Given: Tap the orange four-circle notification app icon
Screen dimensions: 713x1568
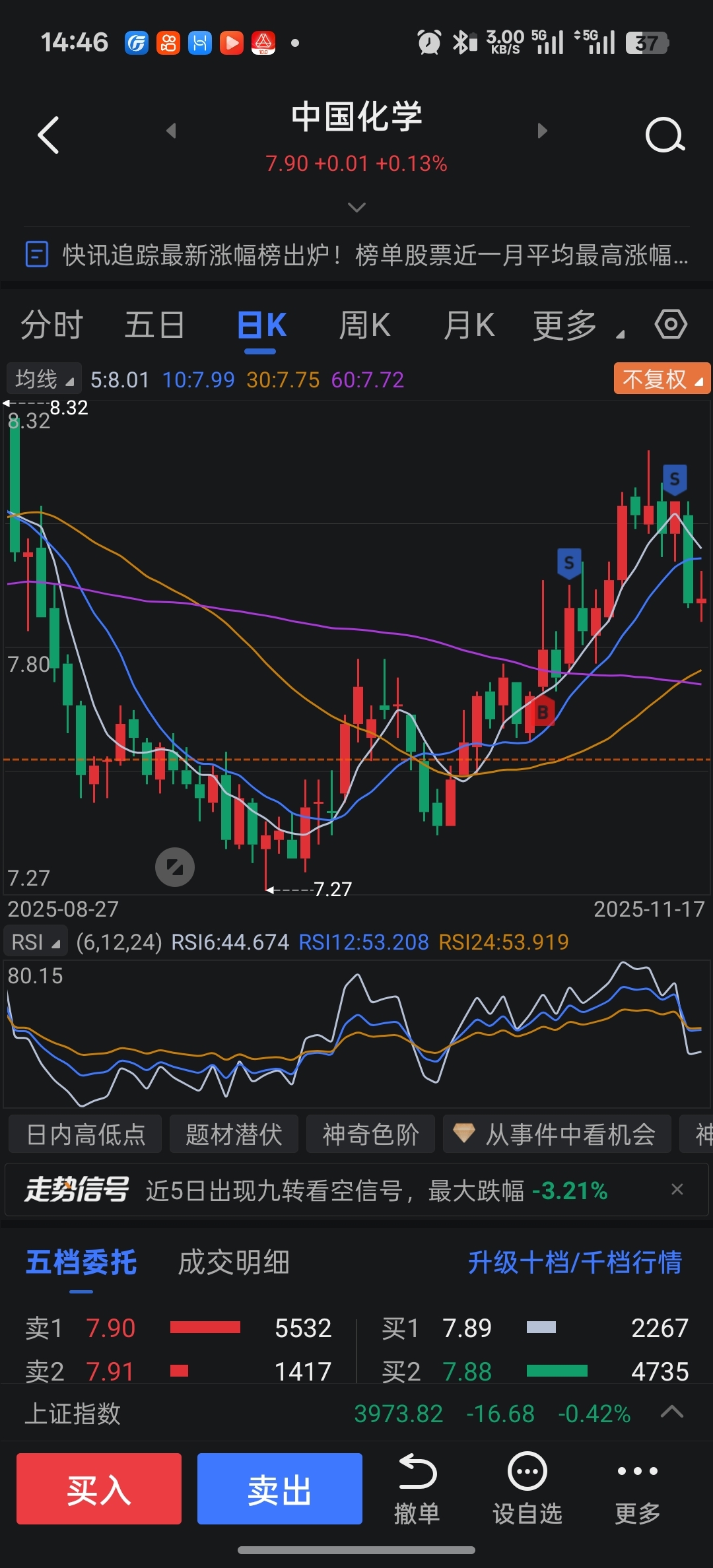Looking at the screenshot, I should [x=168, y=43].
